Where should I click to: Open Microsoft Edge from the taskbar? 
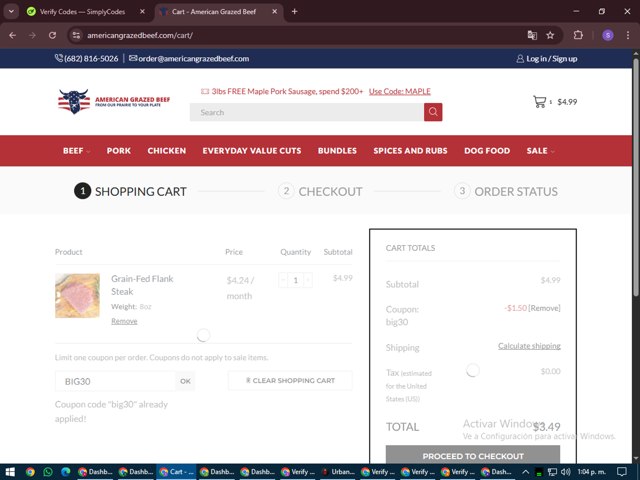66,472
